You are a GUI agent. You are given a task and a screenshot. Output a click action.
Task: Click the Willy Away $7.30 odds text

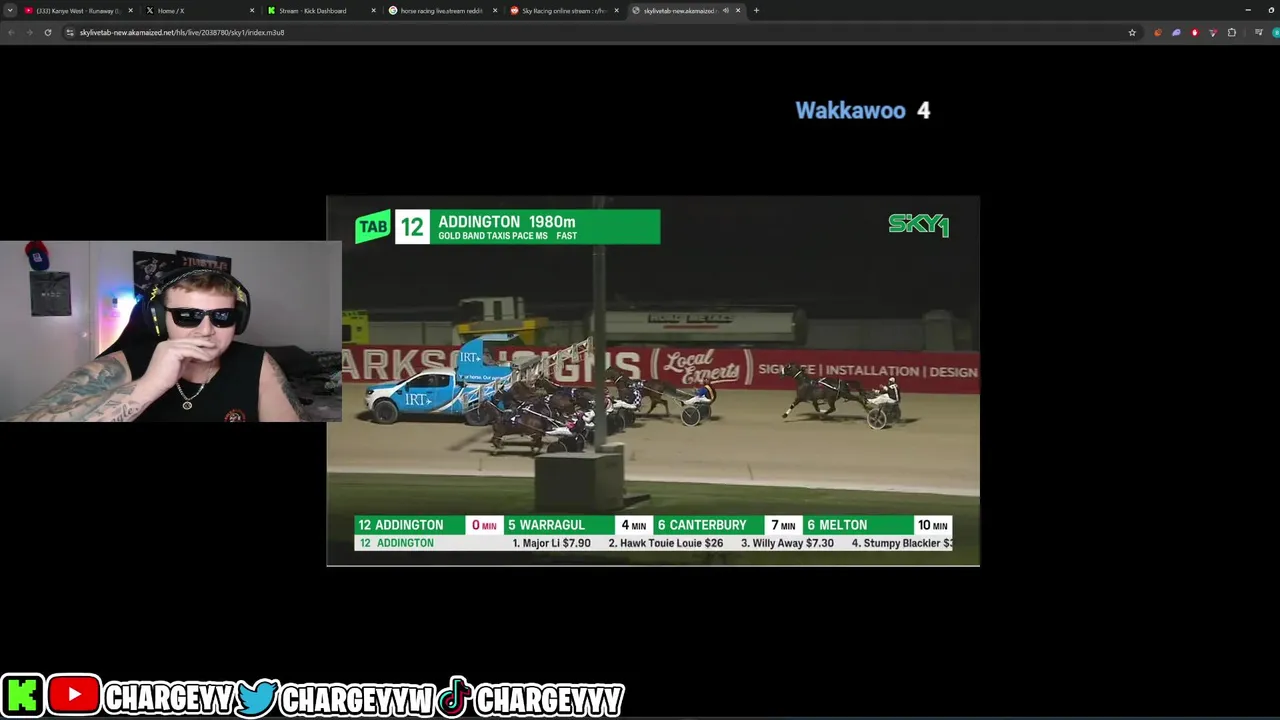pyautogui.click(x=787, y=543)
